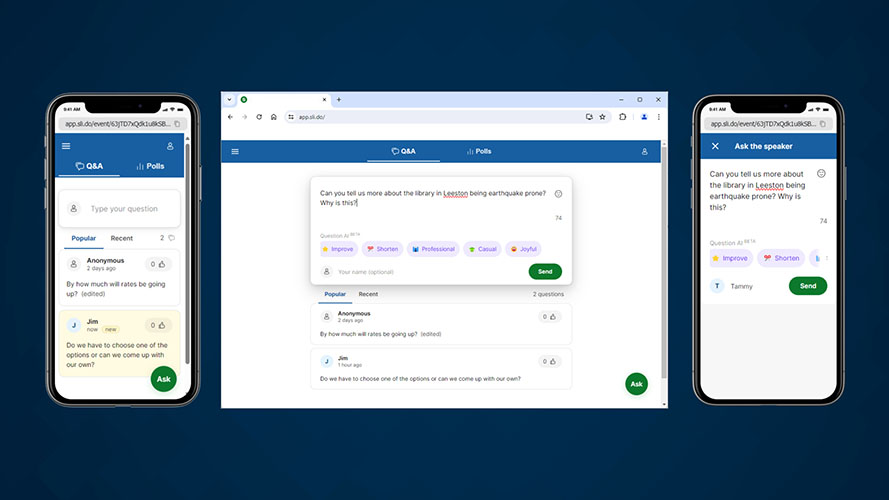Click the desktop browser's vertical scrollbar

[664, 250]
